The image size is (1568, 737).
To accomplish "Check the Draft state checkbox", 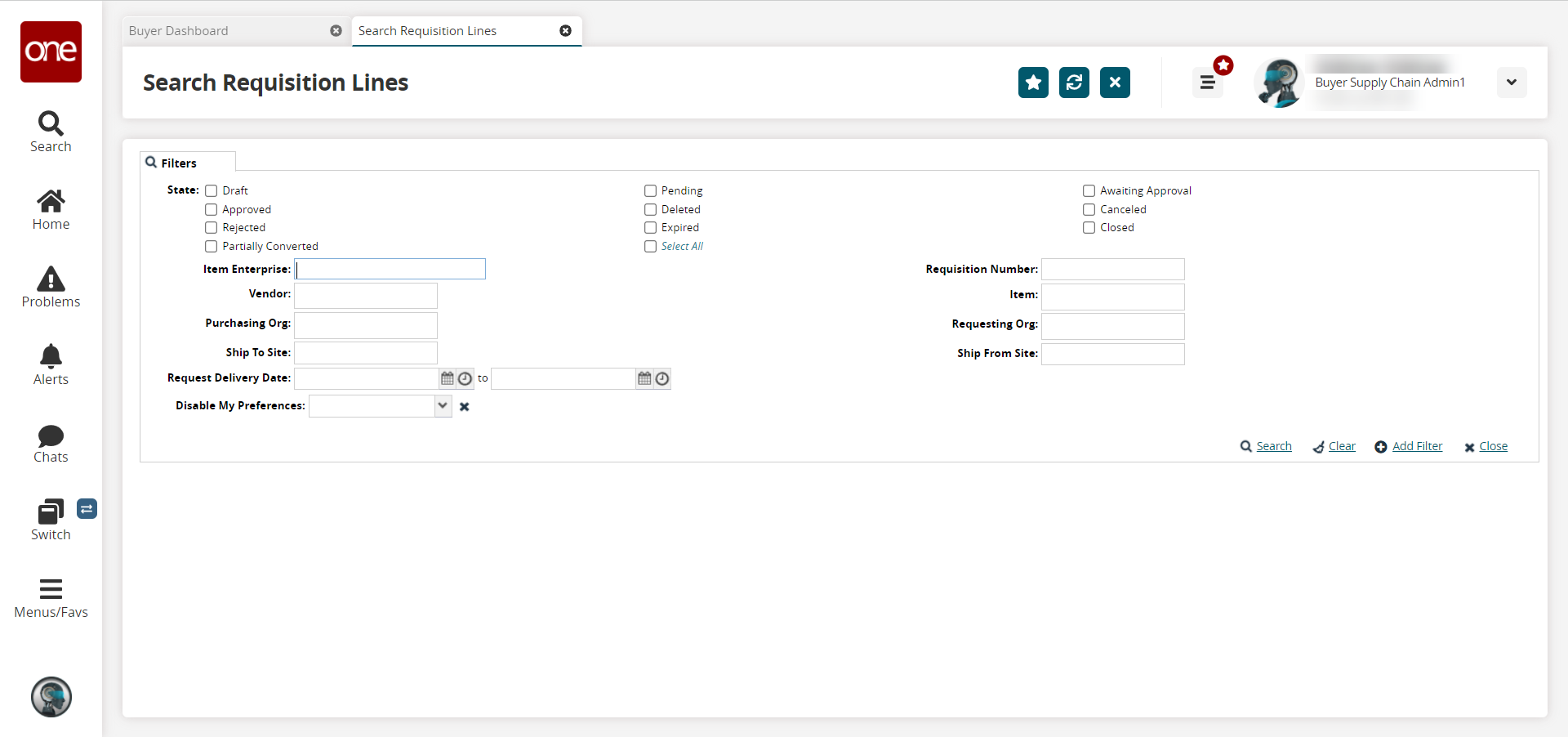I will click(212, 190).
